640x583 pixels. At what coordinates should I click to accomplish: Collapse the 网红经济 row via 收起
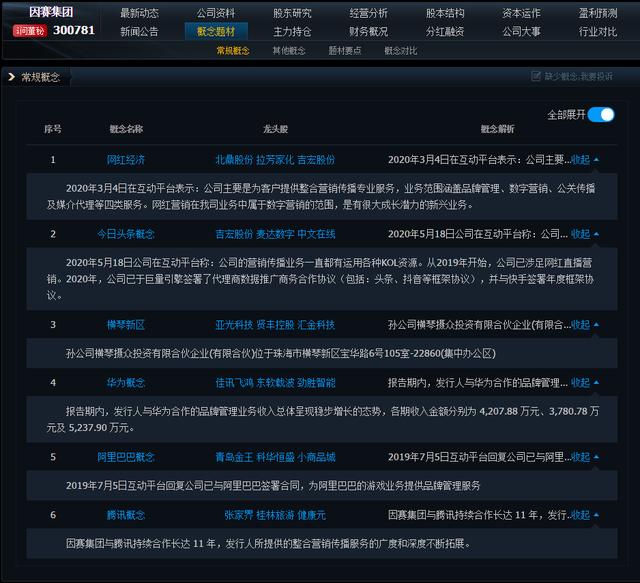(584, 160)
